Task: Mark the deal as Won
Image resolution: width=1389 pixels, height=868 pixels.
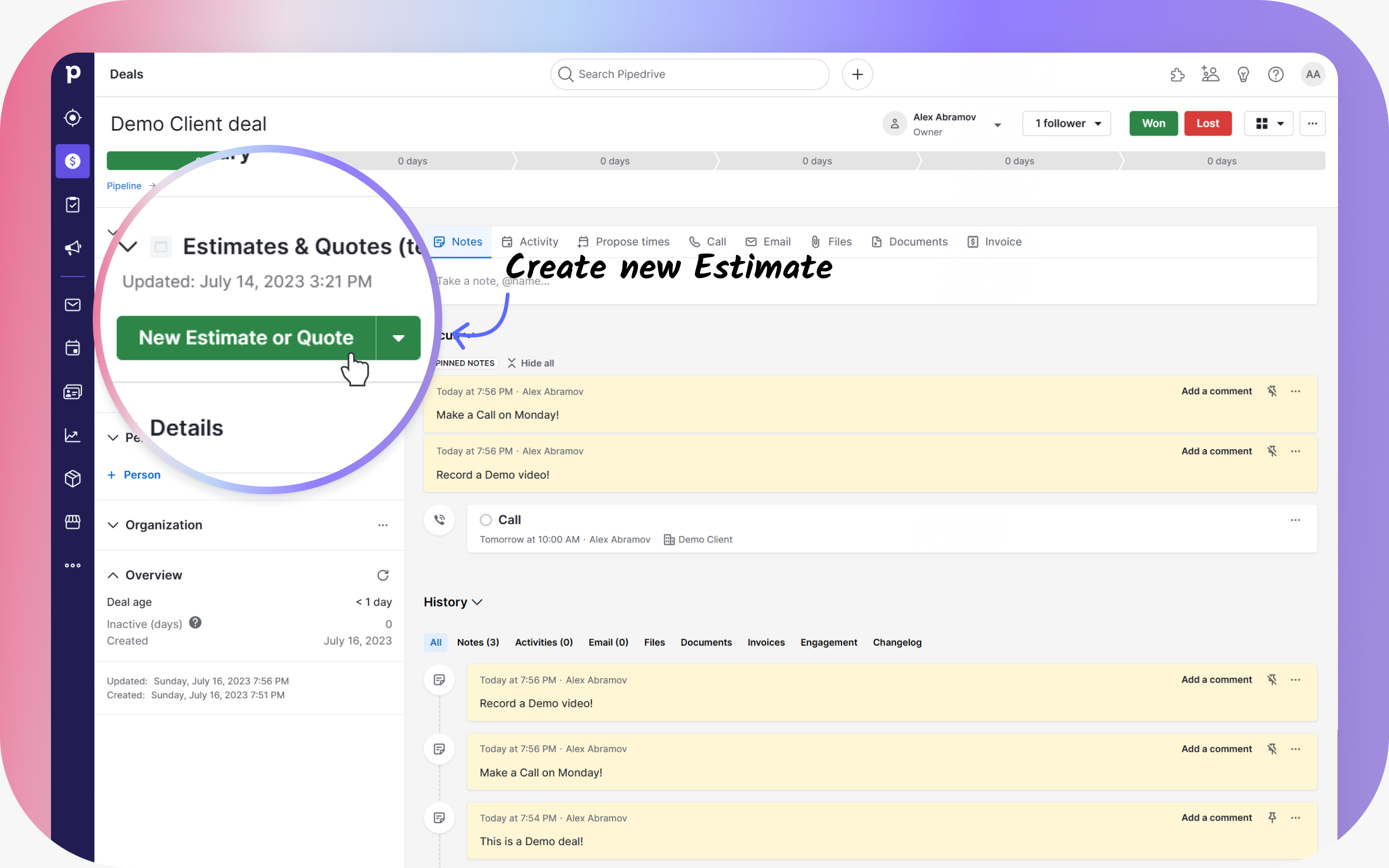Action: (1152, 124)
